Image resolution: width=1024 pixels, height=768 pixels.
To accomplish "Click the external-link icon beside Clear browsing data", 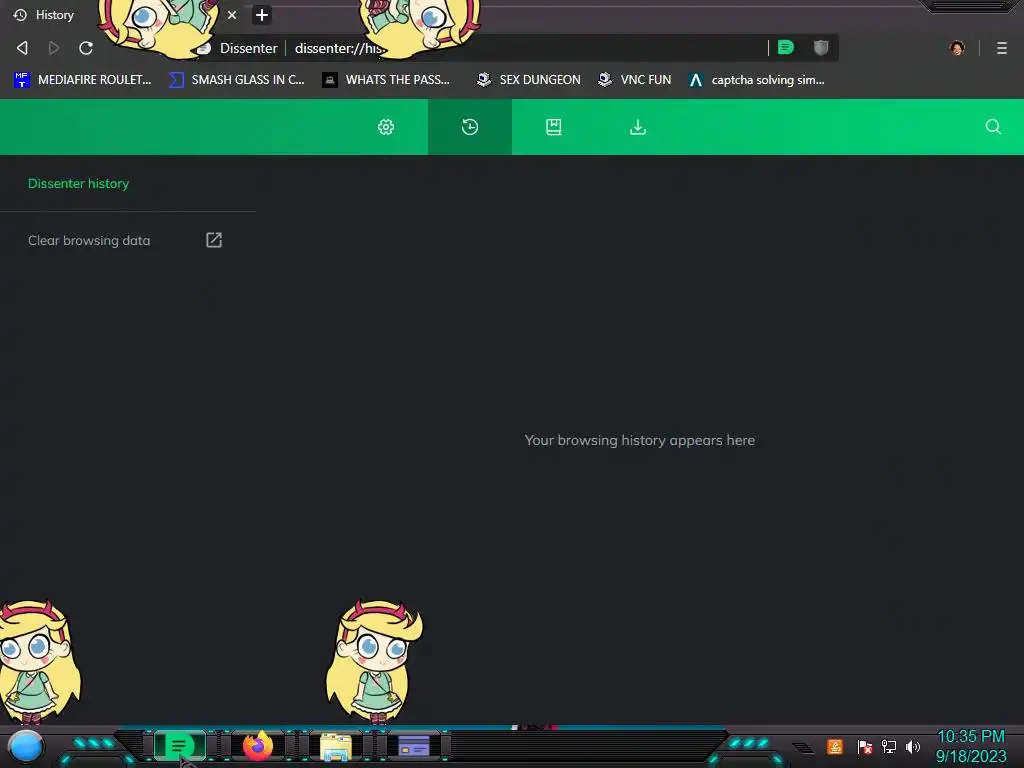I will pyautogui.click(x=214, y=240).
